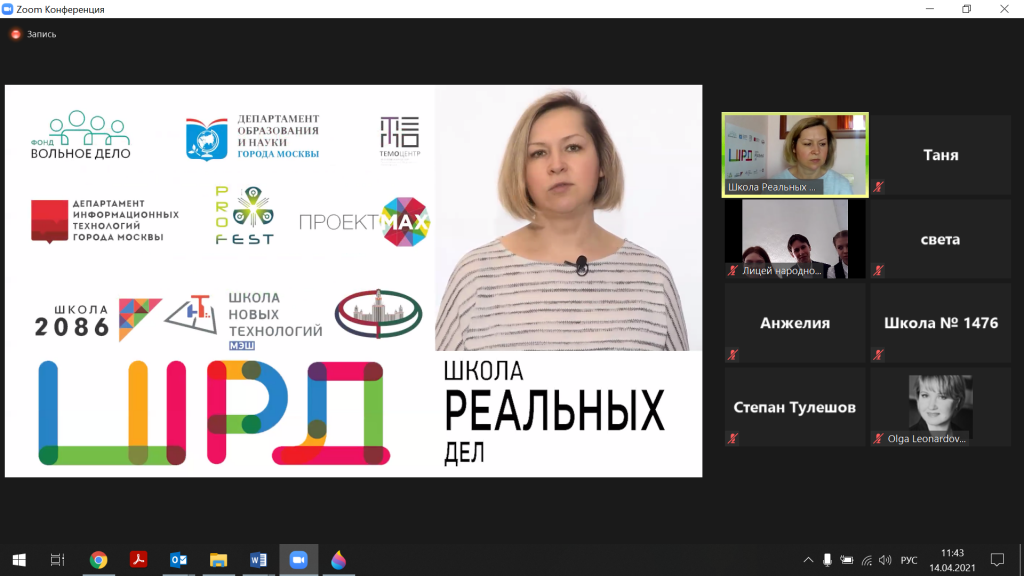
Task: Click the Запись recording label
Action: click(x=42, y=34)
